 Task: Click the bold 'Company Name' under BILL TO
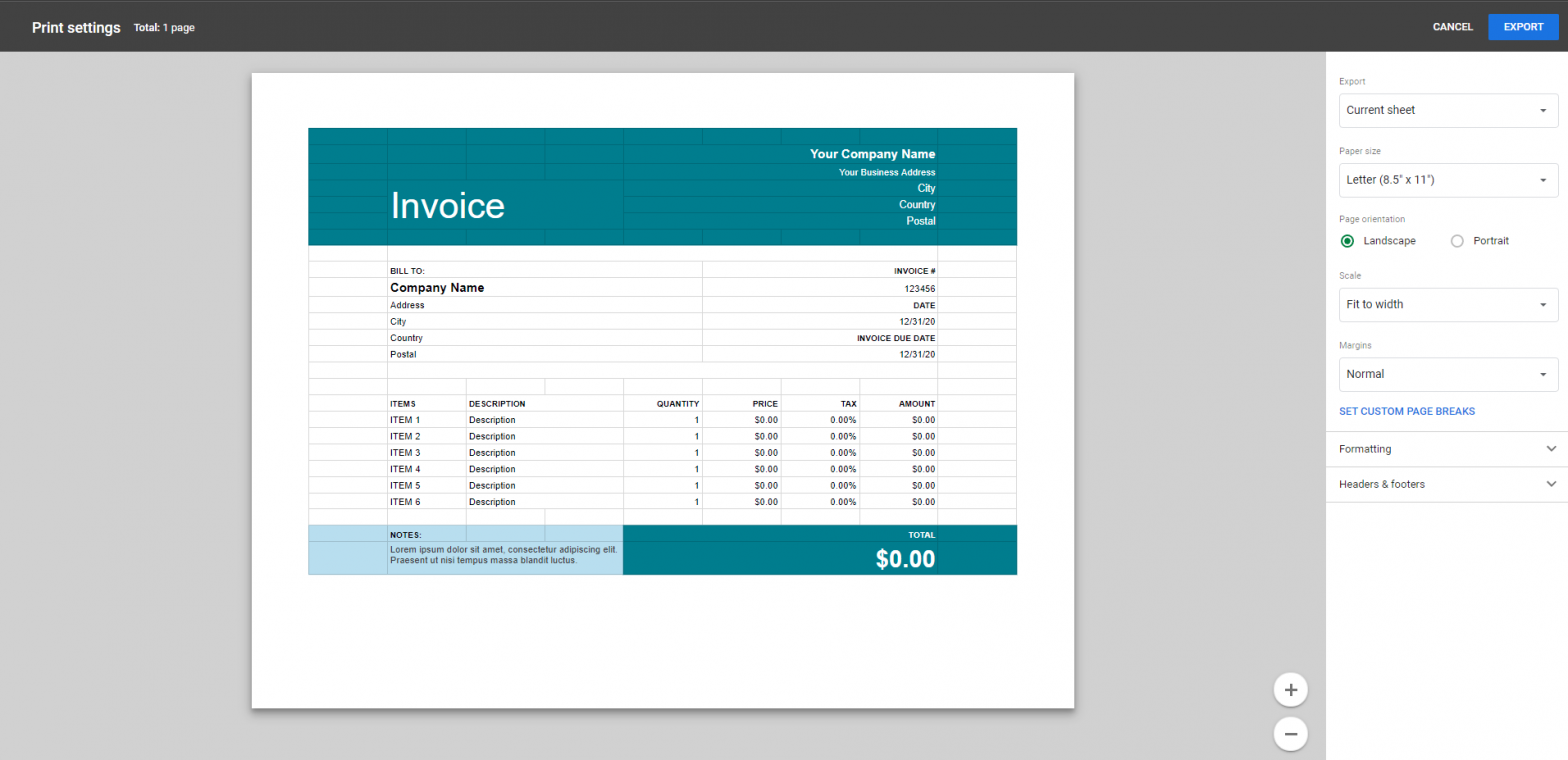click(437, 288)
